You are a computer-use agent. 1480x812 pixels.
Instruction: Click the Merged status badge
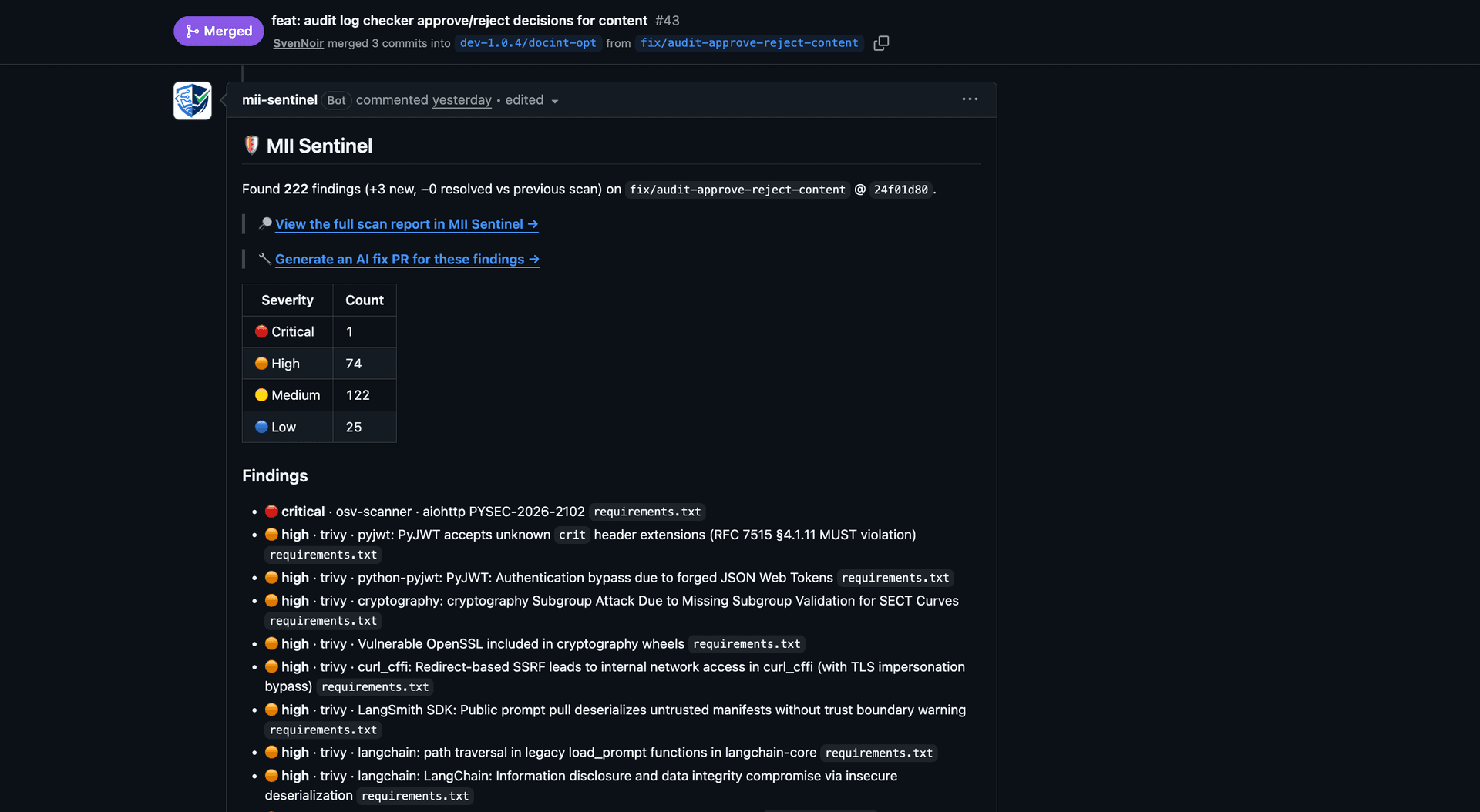tap(219, 32)
